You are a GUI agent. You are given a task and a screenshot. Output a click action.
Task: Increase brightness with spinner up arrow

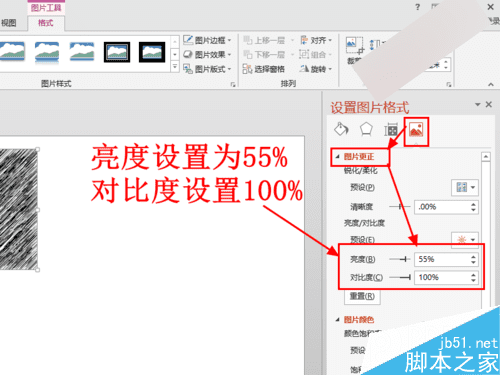tap(473, 256)
